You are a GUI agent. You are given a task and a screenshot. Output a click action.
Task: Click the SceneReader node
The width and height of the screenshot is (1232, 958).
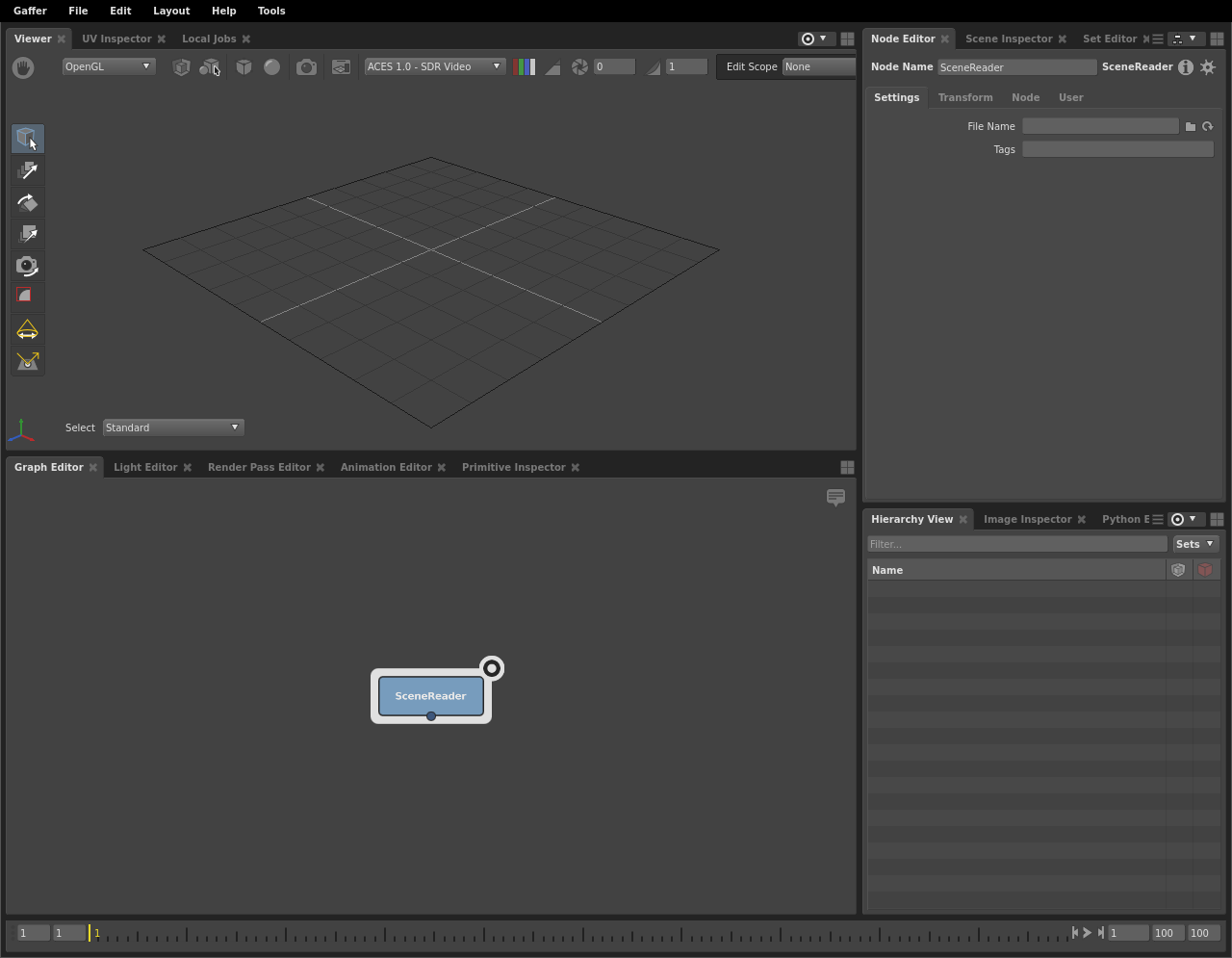pos(430,696)
